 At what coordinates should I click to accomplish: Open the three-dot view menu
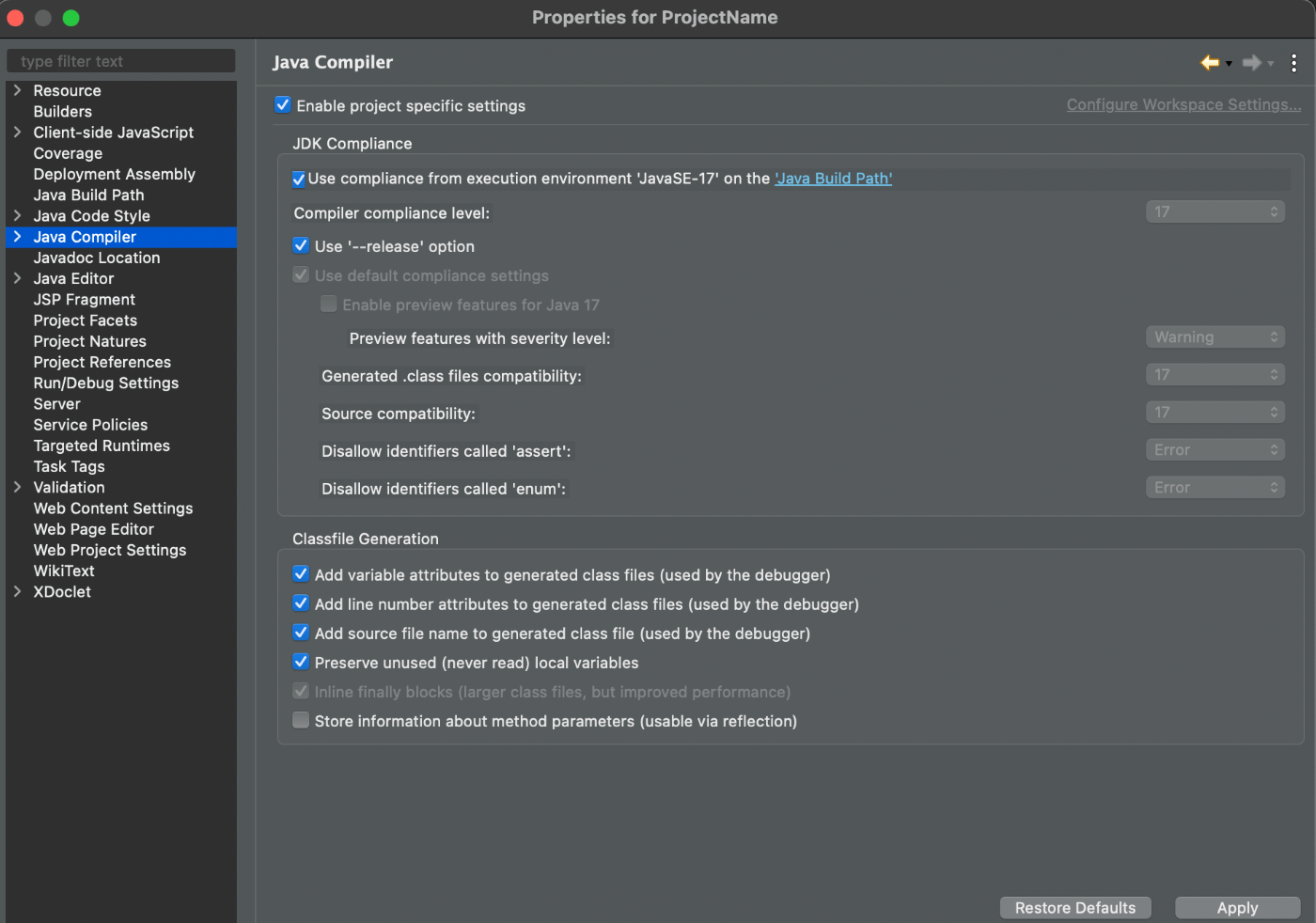(x=1294, y=63)
